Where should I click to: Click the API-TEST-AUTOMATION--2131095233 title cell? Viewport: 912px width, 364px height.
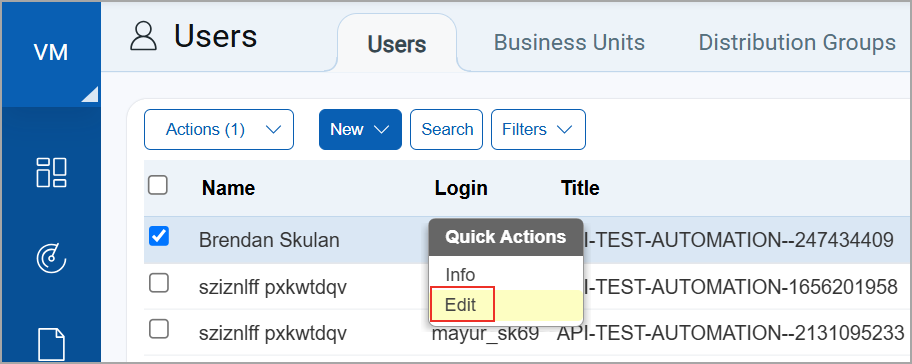coord(731,333)
